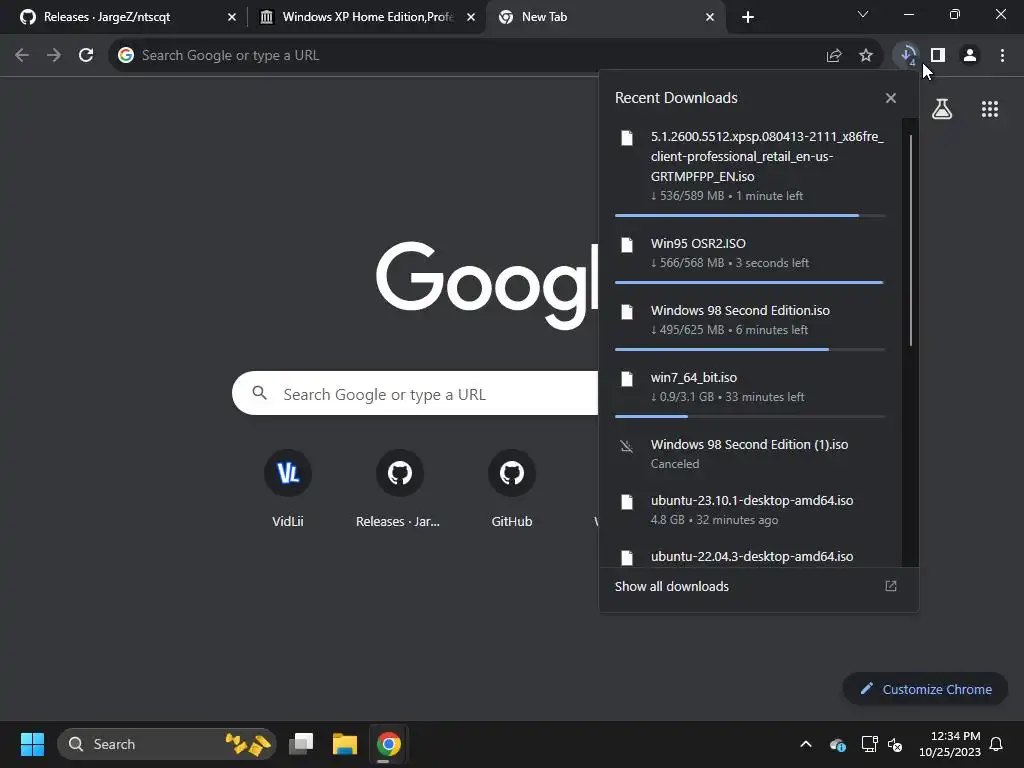
Task: Open File Explorer from the taskbar
Action: point(345,744)
